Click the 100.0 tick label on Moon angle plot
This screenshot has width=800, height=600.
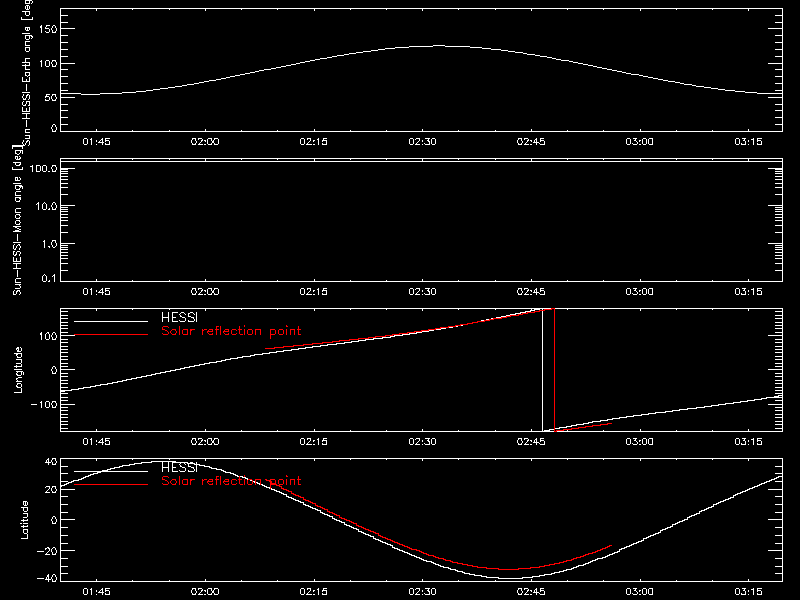coord(43,169)
